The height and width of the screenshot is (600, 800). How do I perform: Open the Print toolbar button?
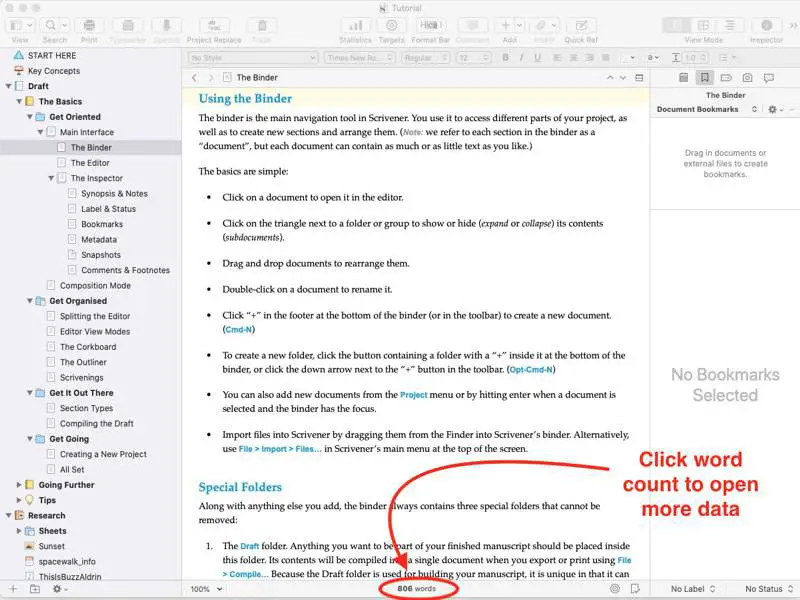(x=89, y=26)
